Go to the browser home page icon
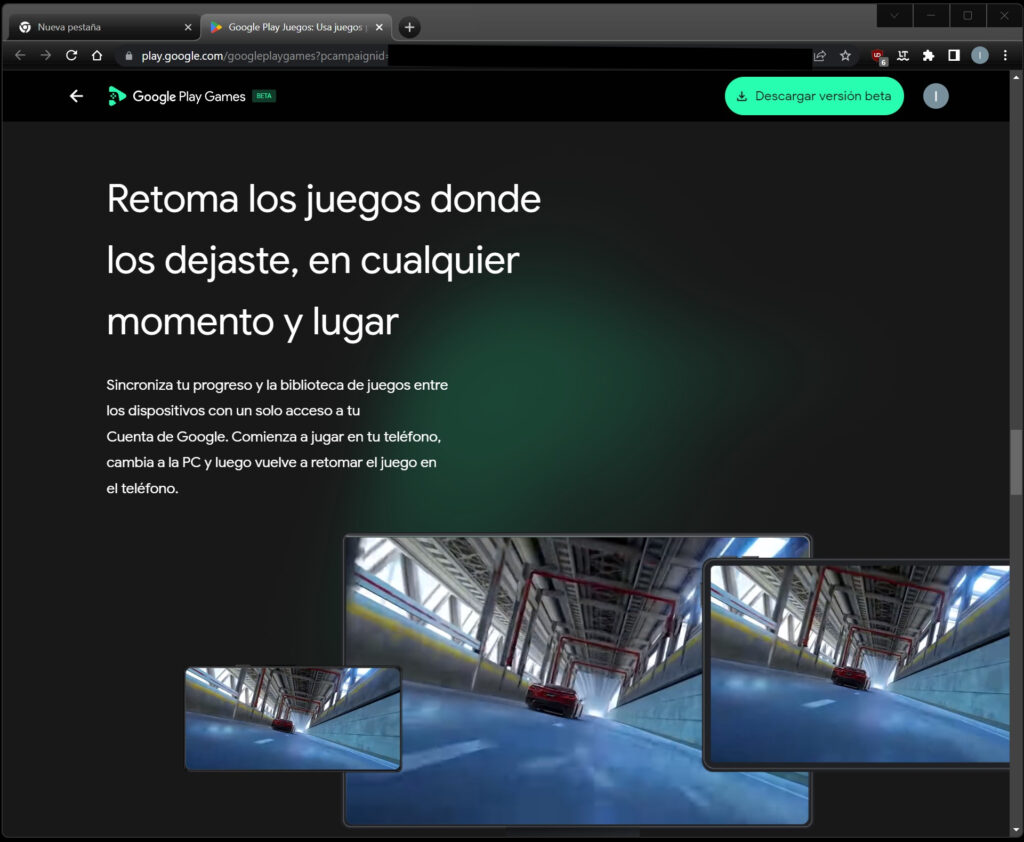This screenshot has width=1024, height=842. [97, 56]
